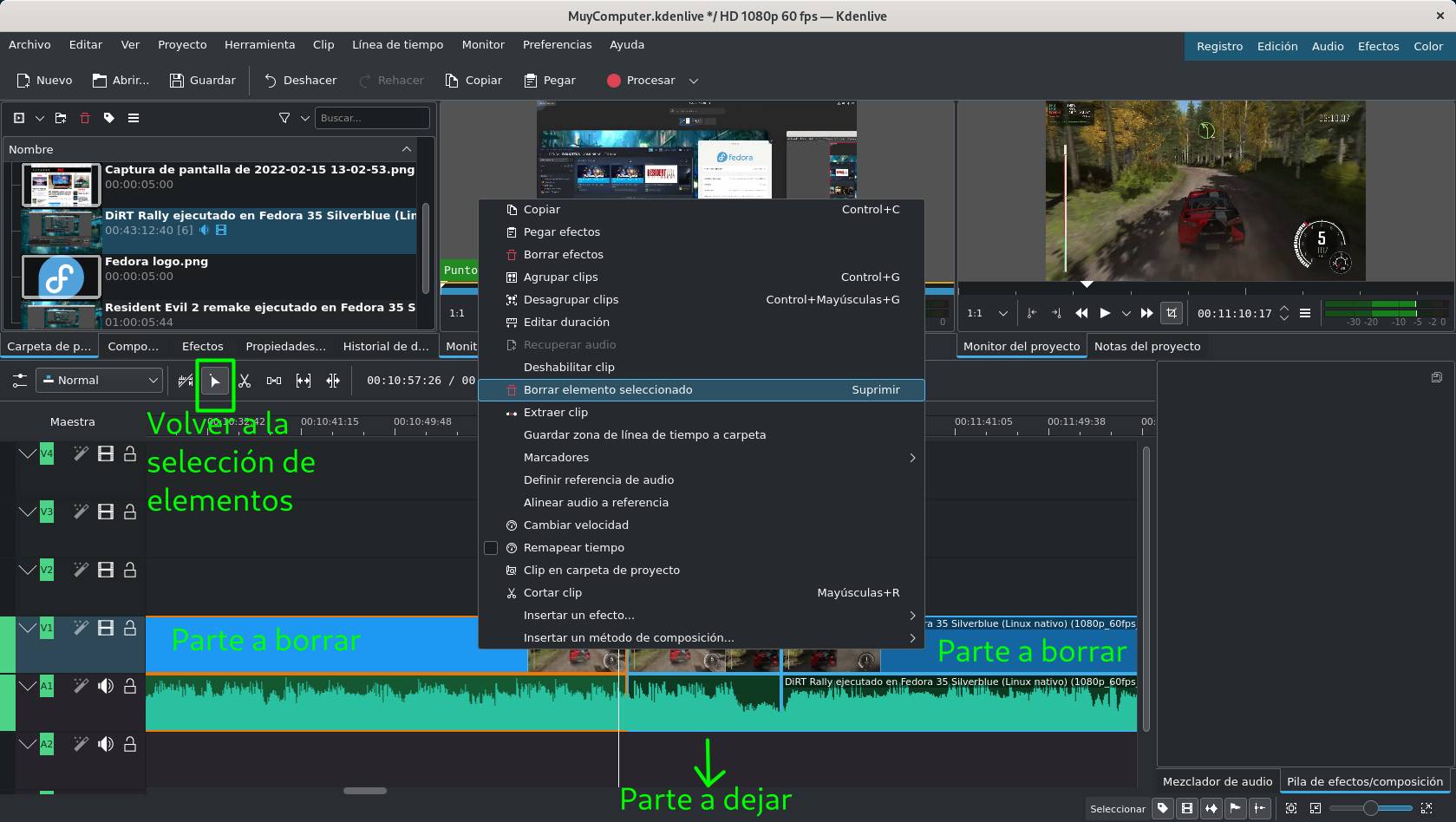Click the red delete clip icon in bin
The width and height of the screenshot is (1456, 822).
tap(85, 118)
